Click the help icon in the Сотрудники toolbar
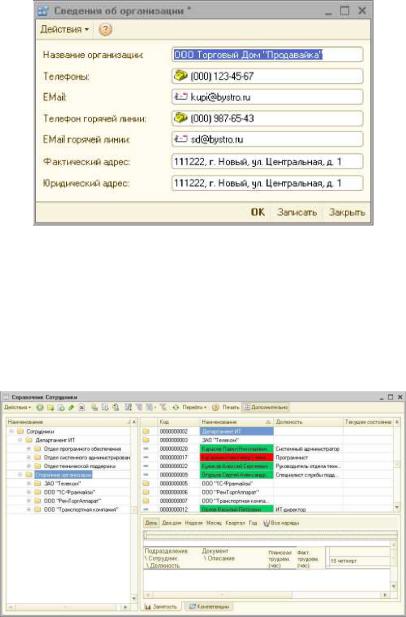 coord(215,408)
